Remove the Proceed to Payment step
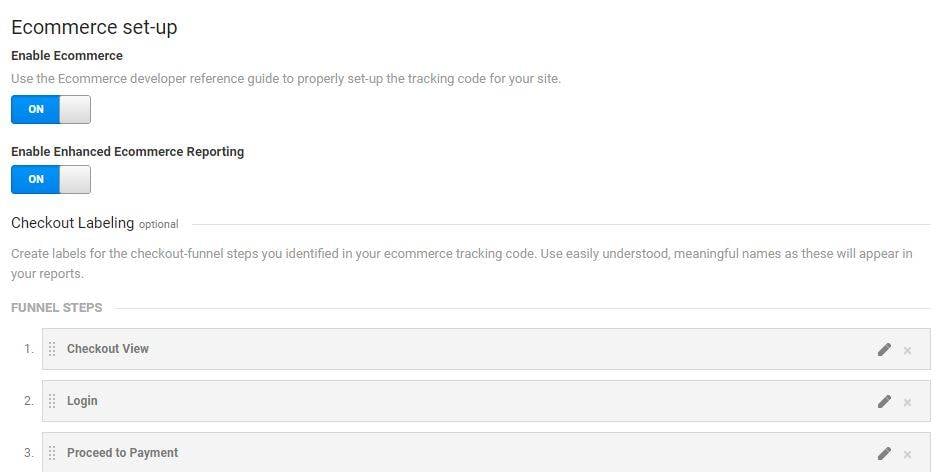The width and height of the screenshot is (941, 472). coord(907,455)
